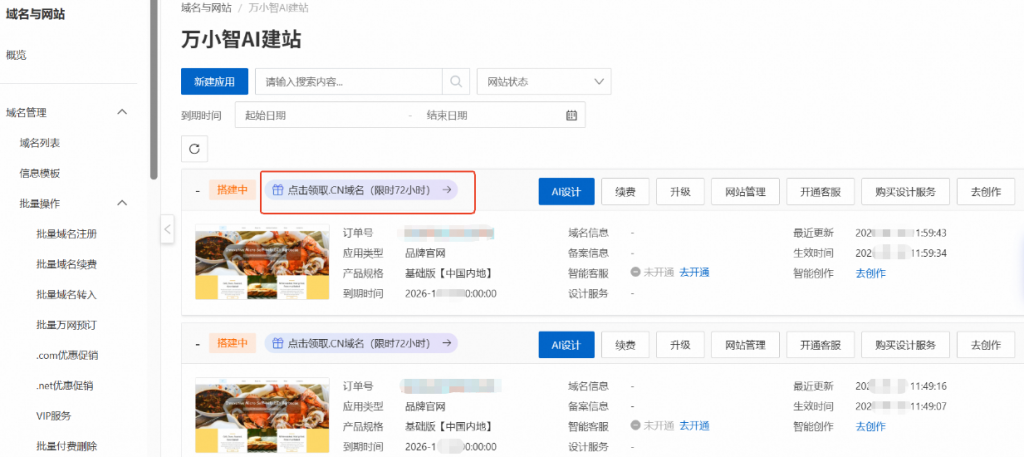Click the refresh icon below the filters
Screen dimensions: 1024x457
pos(195,149)
